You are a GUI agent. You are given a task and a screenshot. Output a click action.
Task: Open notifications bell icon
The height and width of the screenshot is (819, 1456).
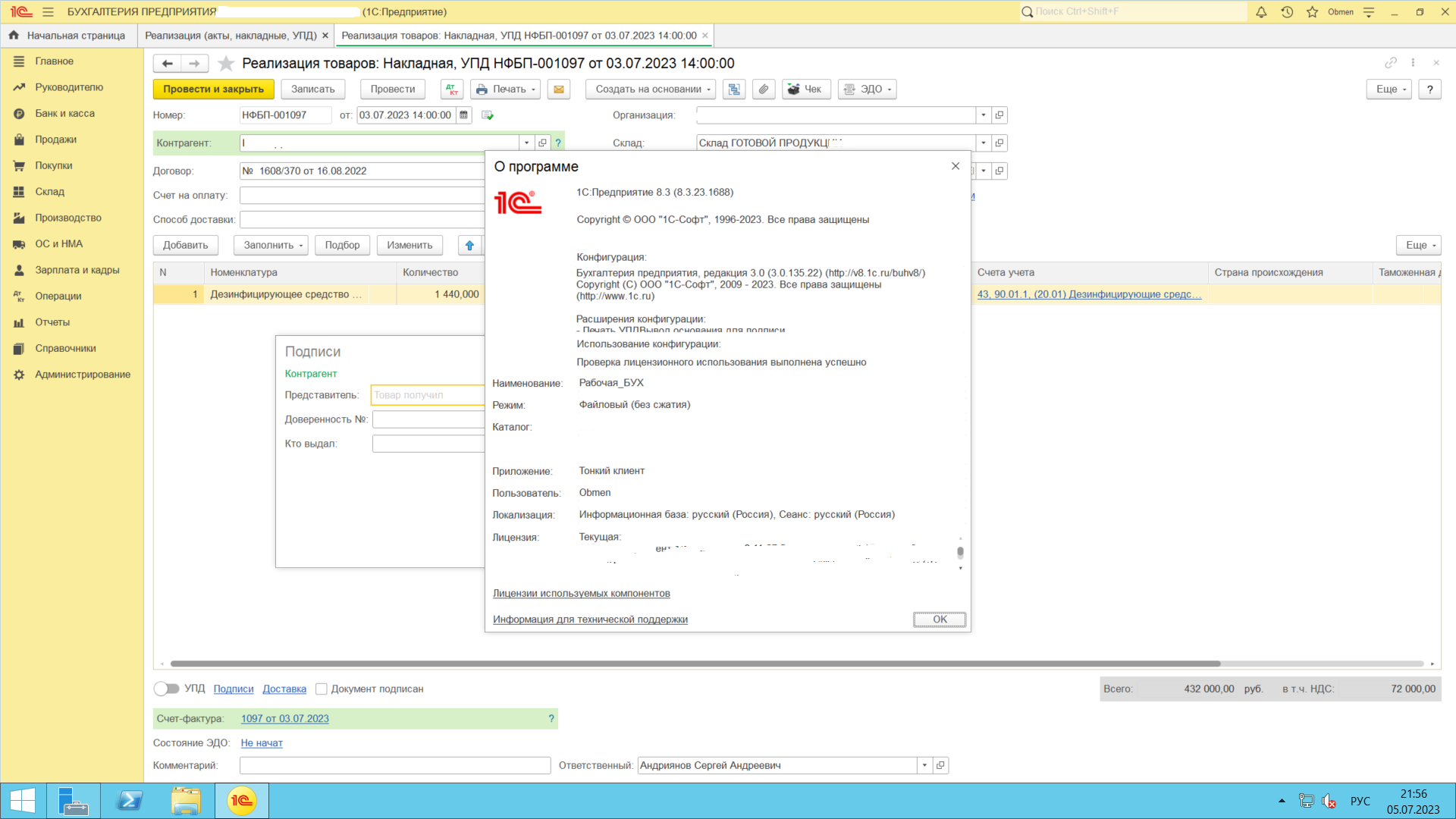click(1261, 12)
